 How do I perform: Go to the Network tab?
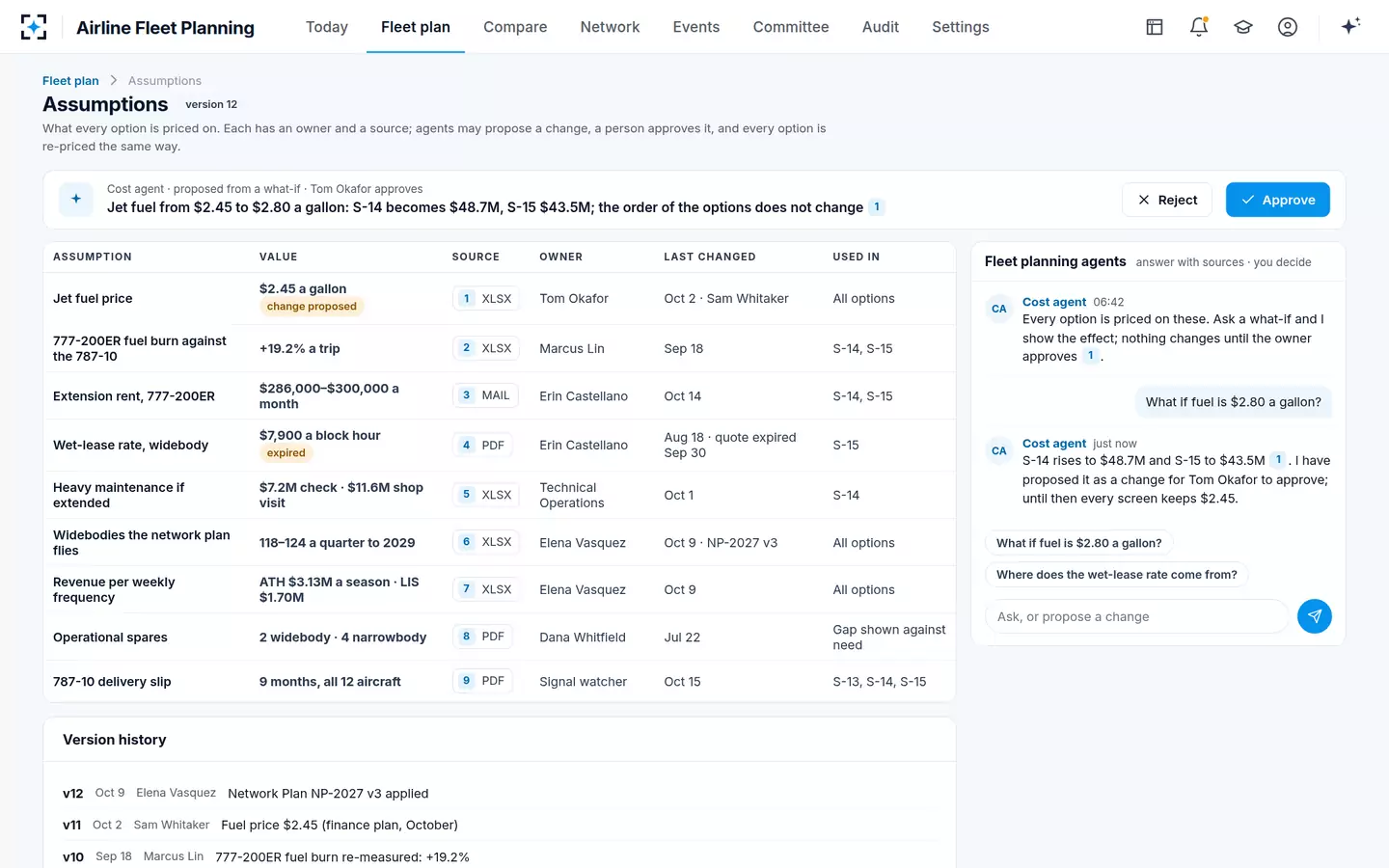point(610,27)
